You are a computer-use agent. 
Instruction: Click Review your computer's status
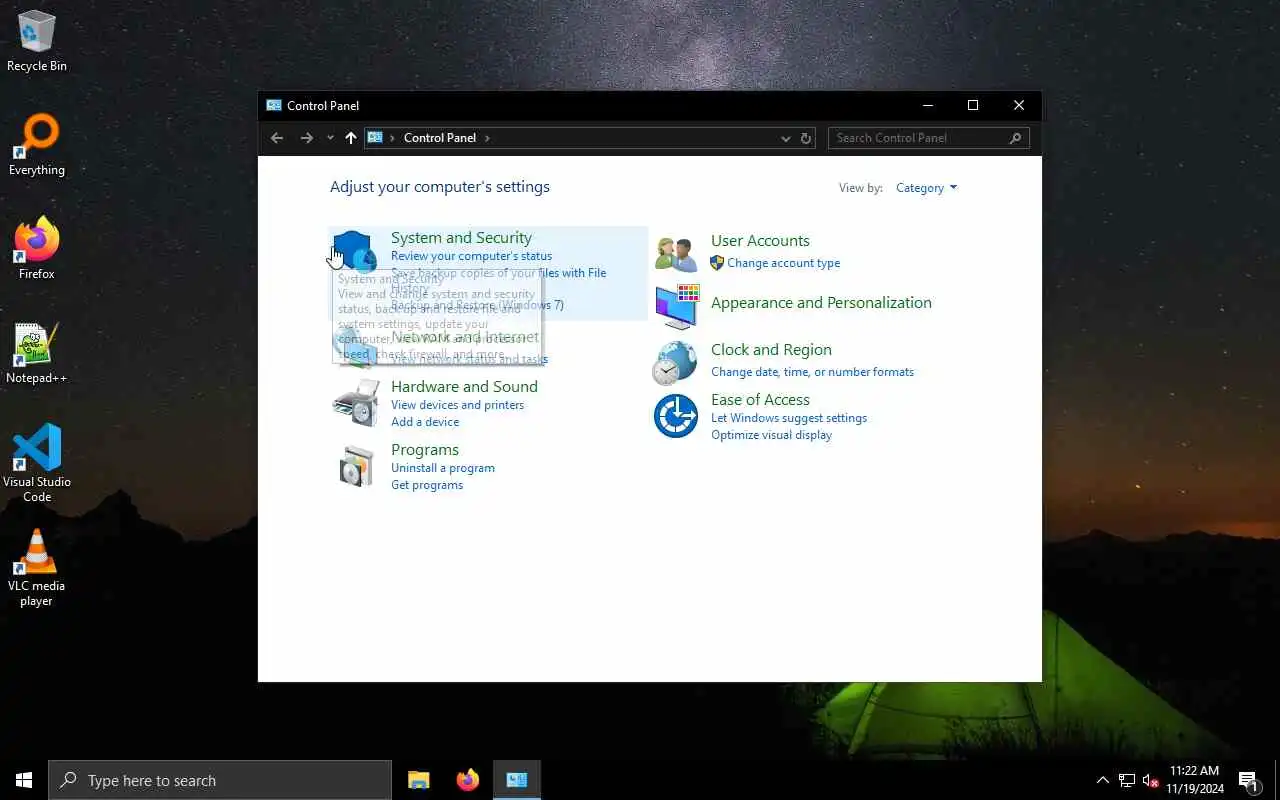click(x=471, y=256)
